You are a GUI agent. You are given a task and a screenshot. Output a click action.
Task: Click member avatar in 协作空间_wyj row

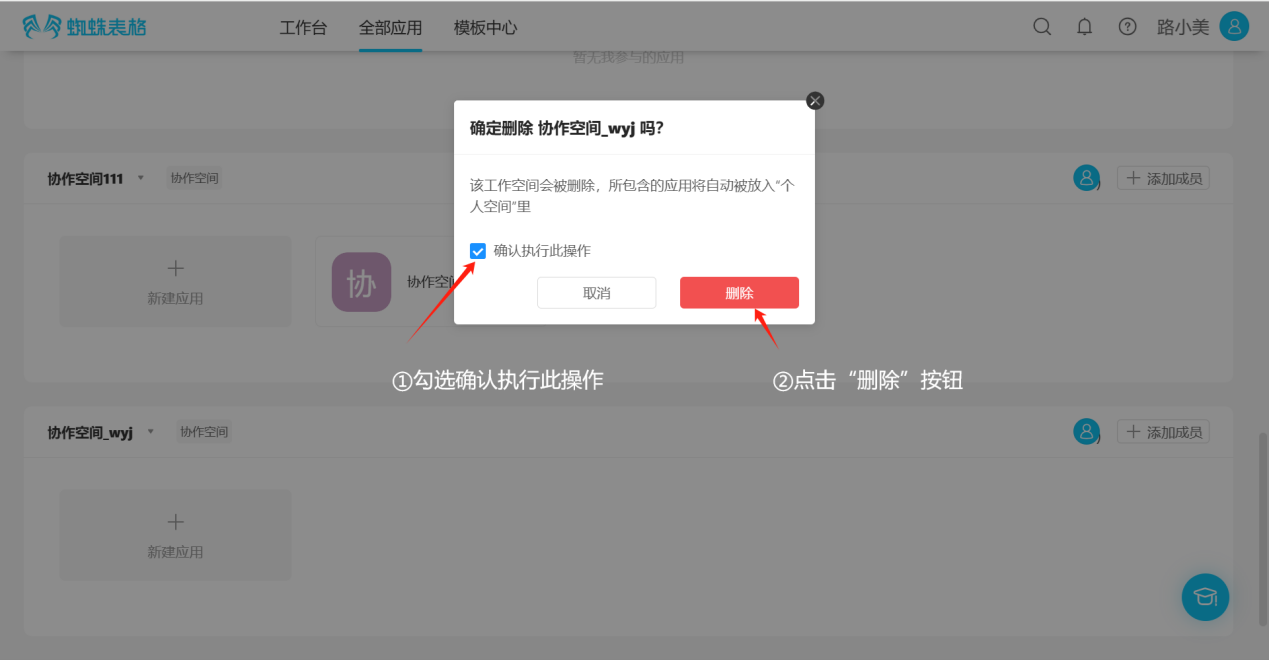click(1086, 432)
